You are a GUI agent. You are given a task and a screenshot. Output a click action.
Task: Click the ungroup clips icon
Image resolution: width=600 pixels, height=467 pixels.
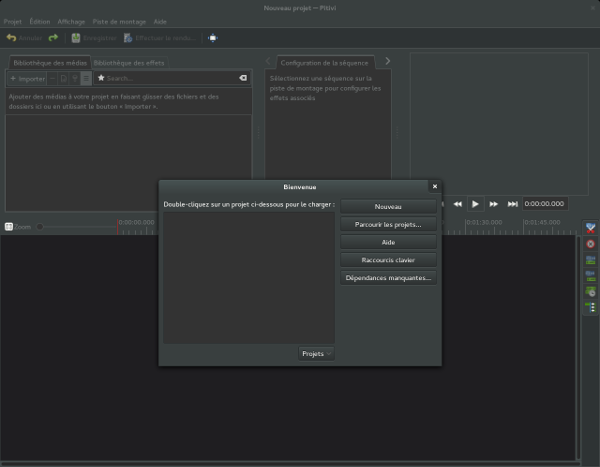pyautogui.click(x=590, y=276)
